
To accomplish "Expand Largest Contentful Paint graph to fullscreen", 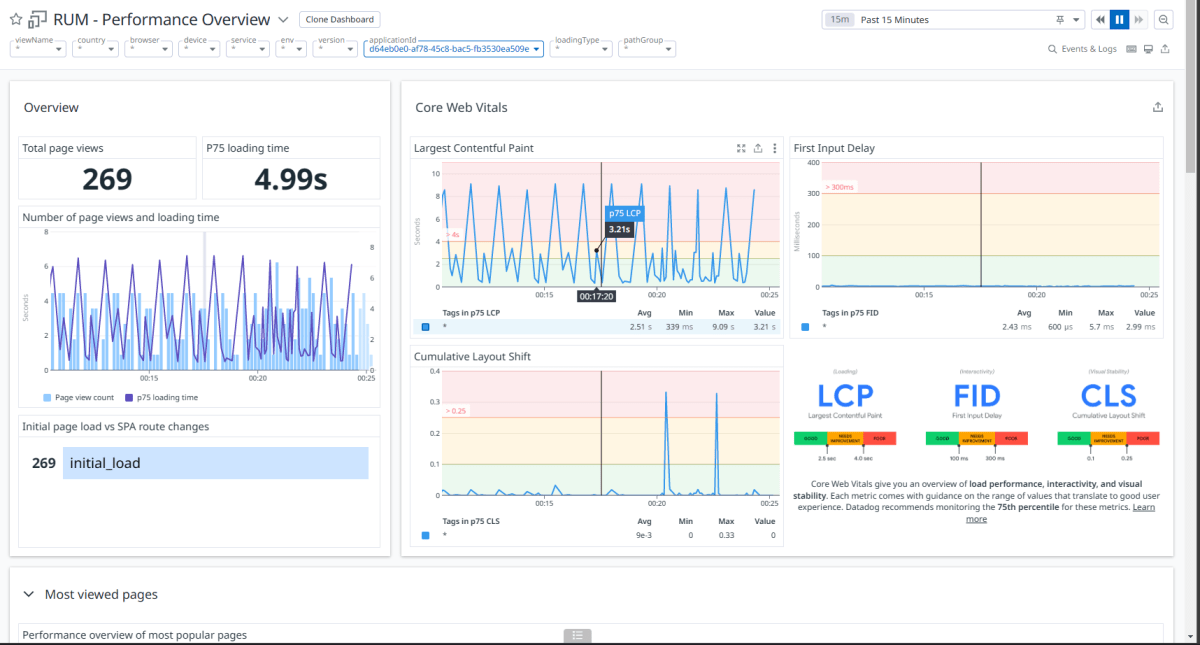I will pyautogui.click(x=741, y=148).
